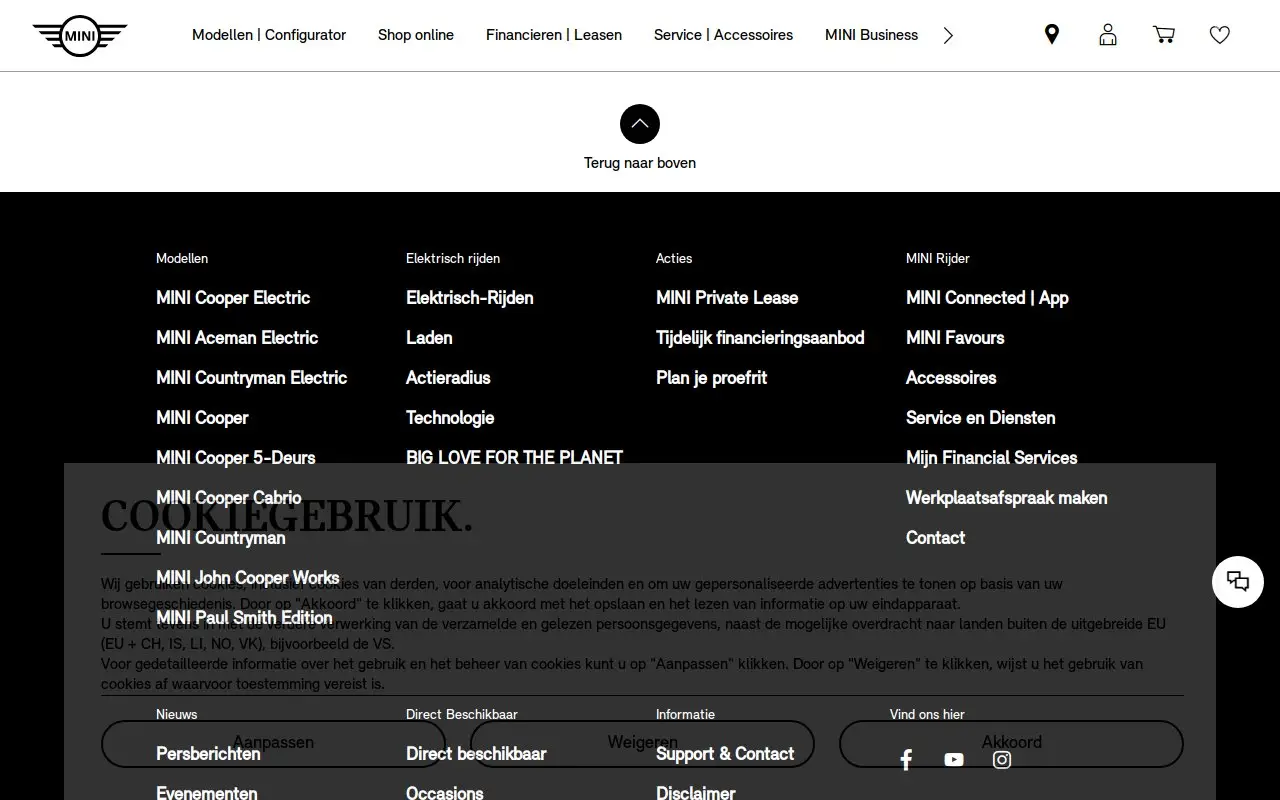Open Technologie footer link
The height and width of the screenshot is (800, 1280).
[450, 418]
